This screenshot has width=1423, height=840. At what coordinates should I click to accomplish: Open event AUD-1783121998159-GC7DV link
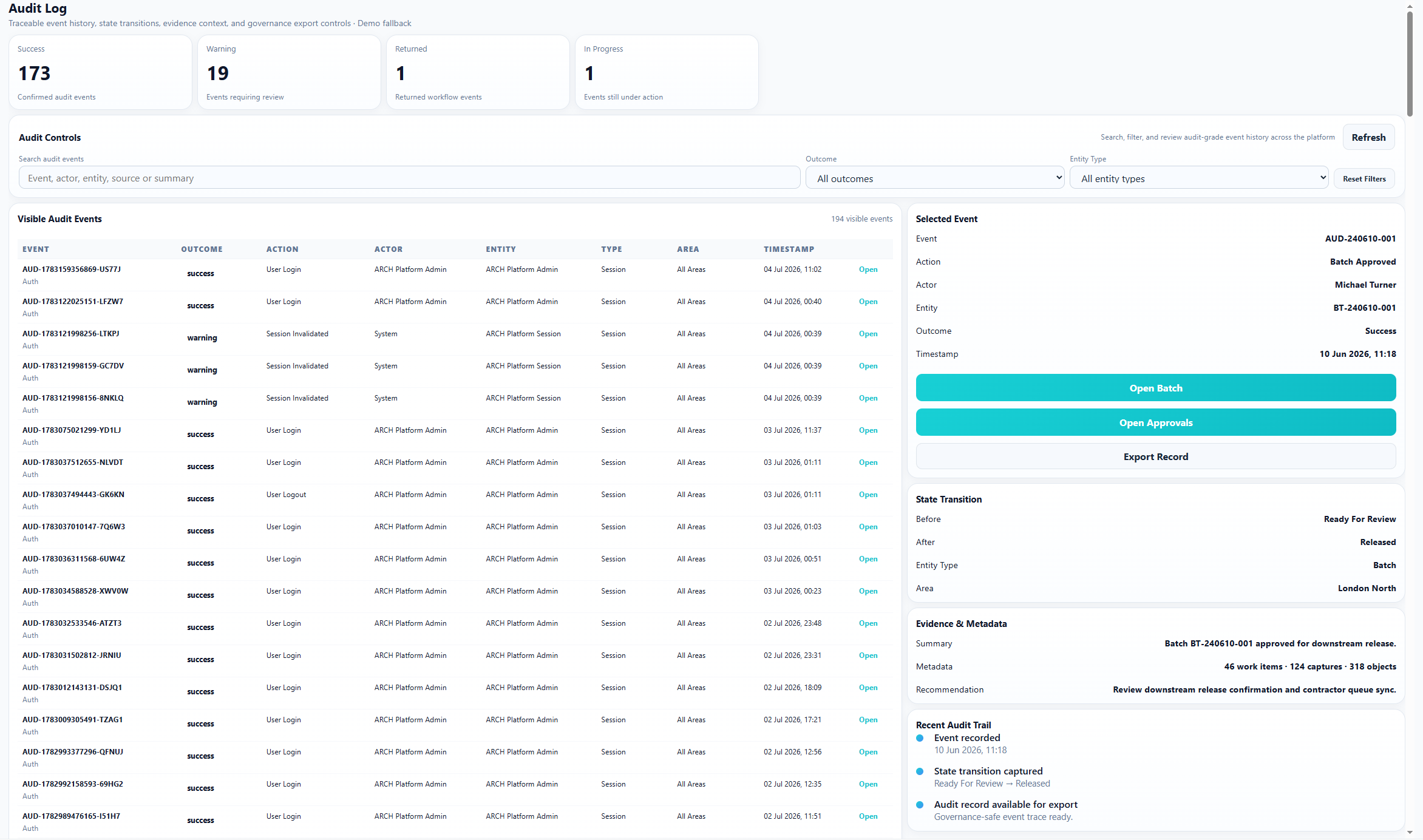pos(868,366)
